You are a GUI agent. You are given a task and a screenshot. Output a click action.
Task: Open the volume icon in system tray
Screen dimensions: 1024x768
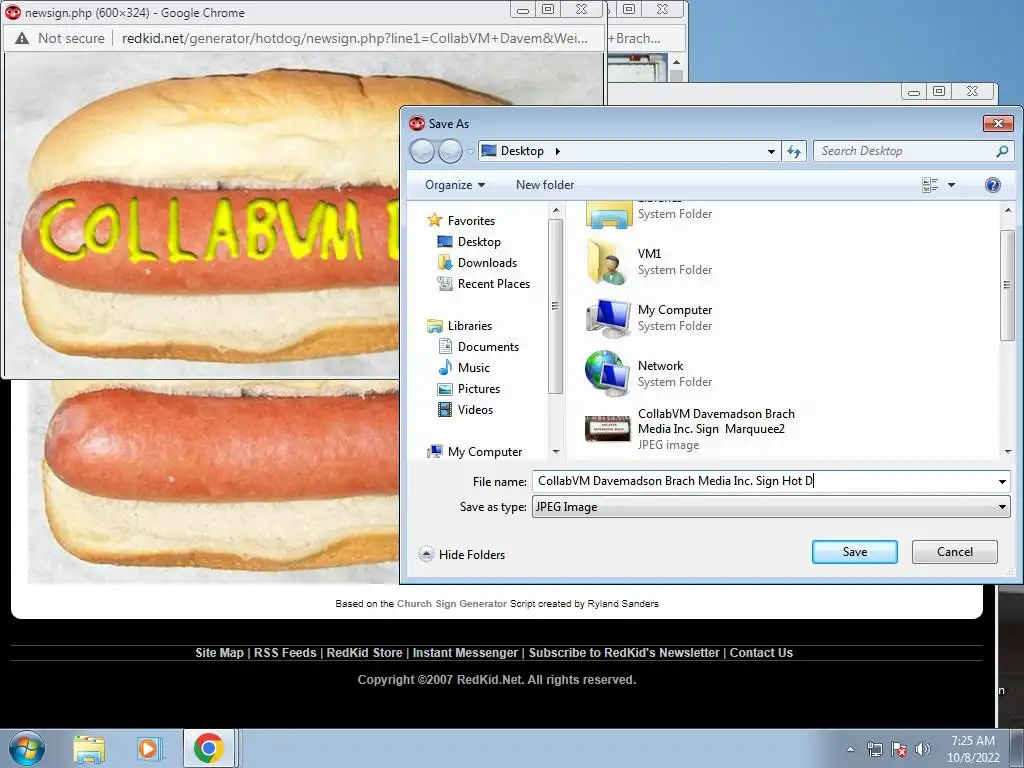click(x=923, y=749)
